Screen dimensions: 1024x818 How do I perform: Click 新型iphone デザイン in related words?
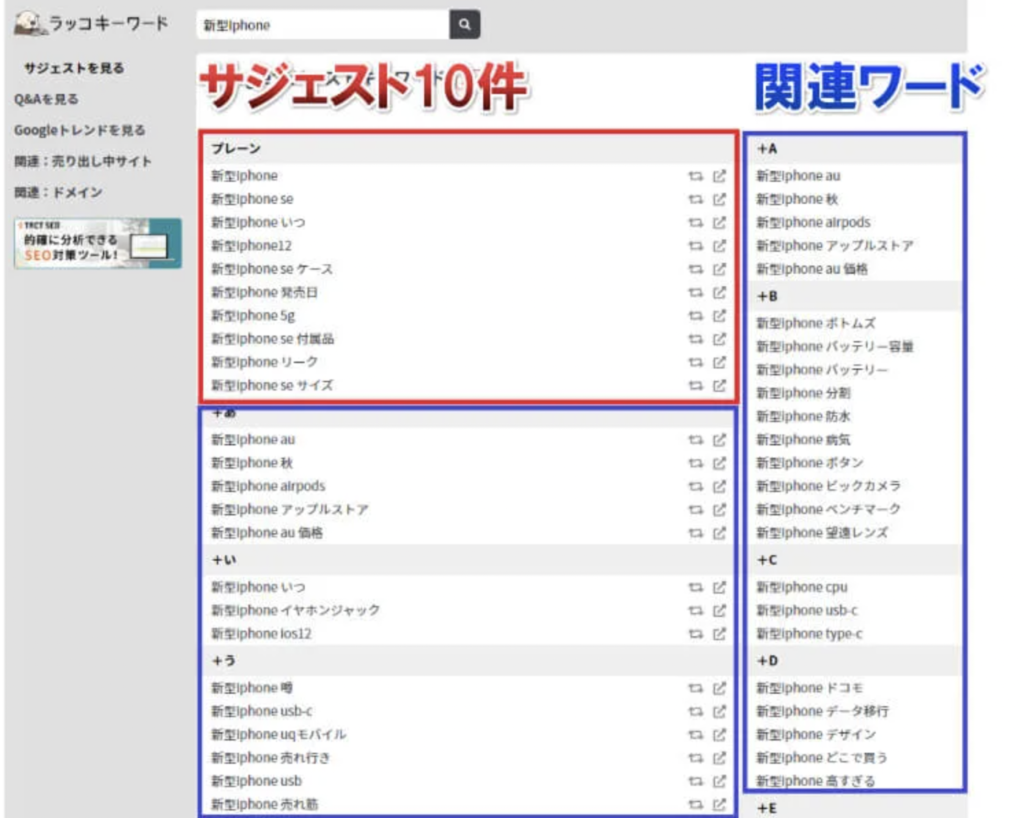[816, 734]
